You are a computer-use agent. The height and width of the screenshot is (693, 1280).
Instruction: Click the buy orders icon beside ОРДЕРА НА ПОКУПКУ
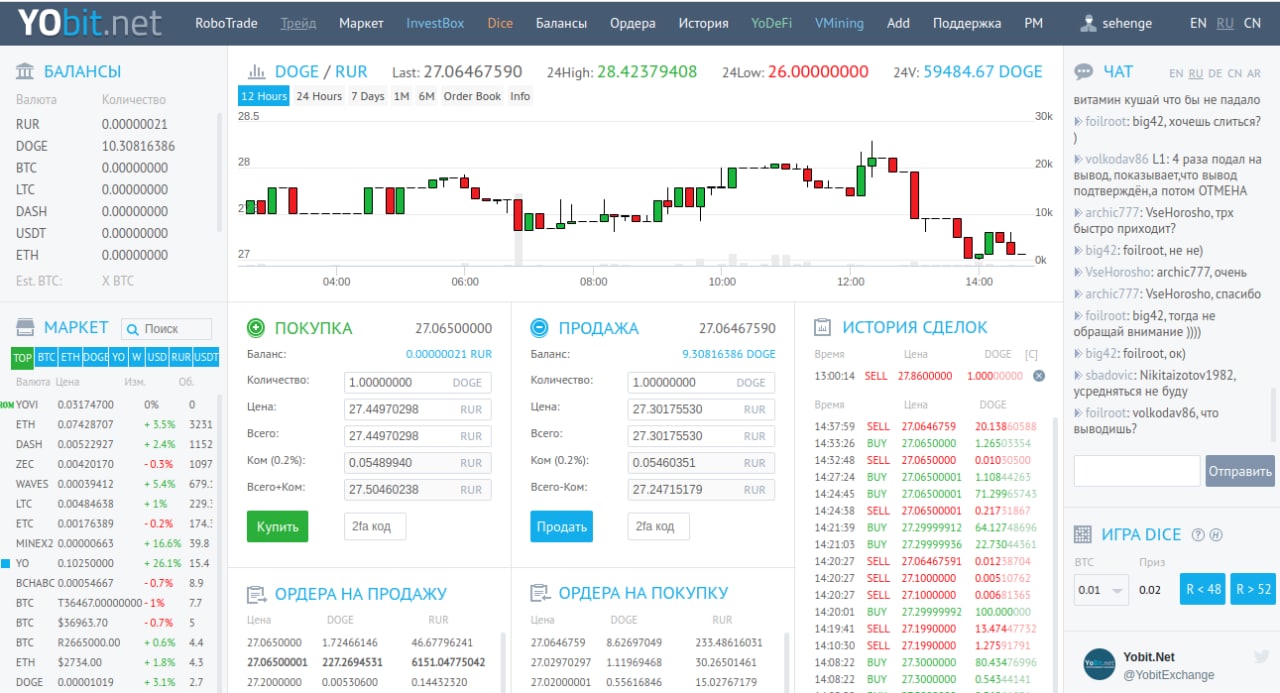coord(540,594)
